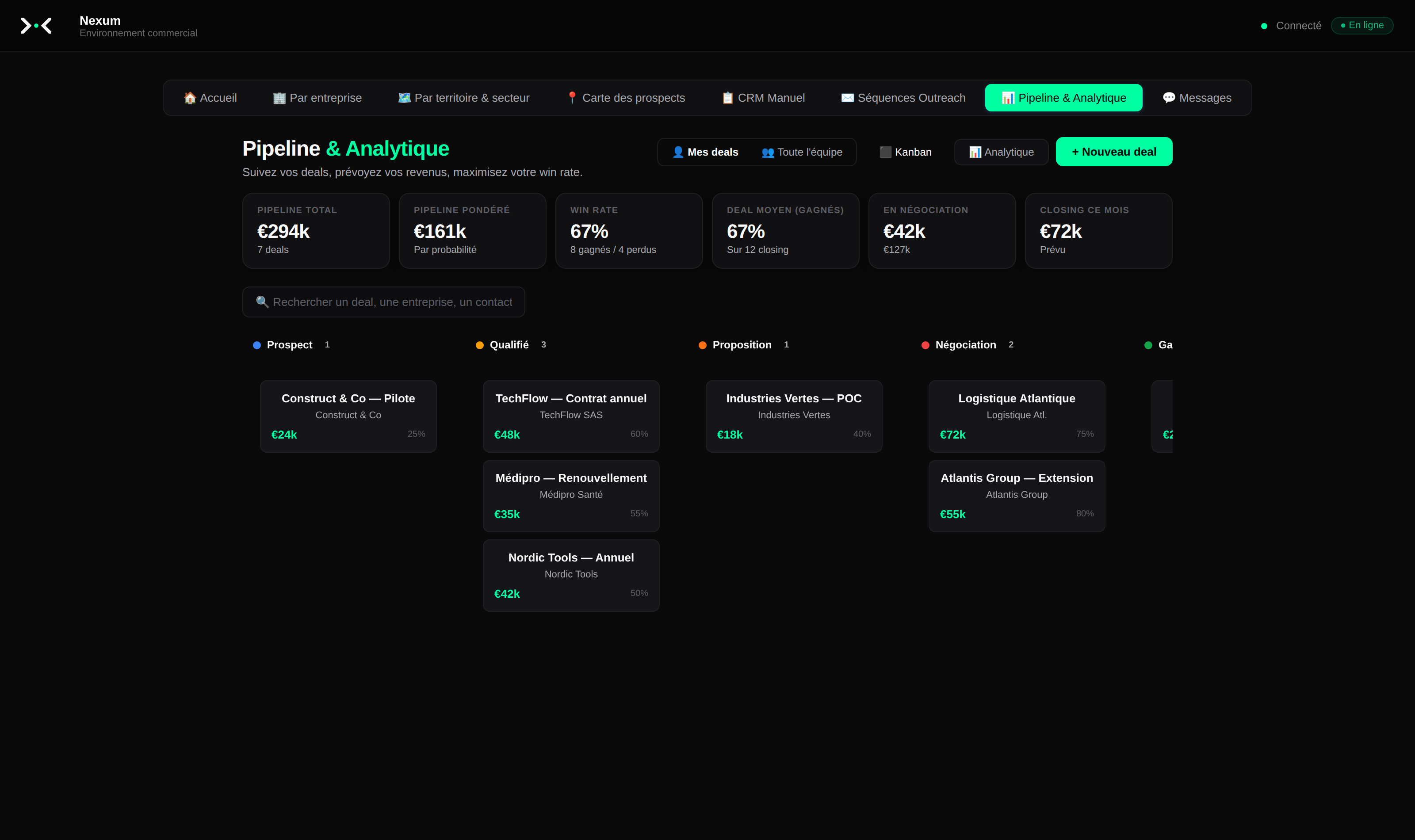
Task: Click the clipboard icon beside CRM Manuel
Action: click(x=728, y=98)
